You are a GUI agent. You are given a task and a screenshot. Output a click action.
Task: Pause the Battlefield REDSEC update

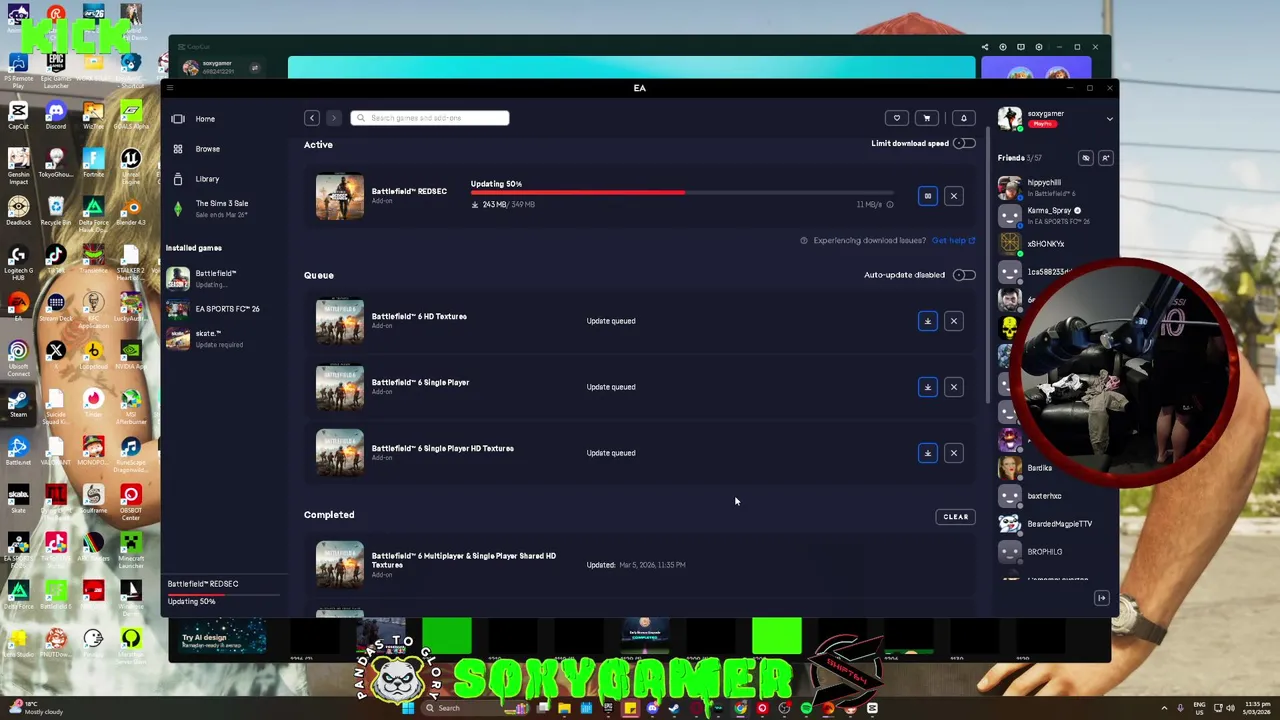927,196
